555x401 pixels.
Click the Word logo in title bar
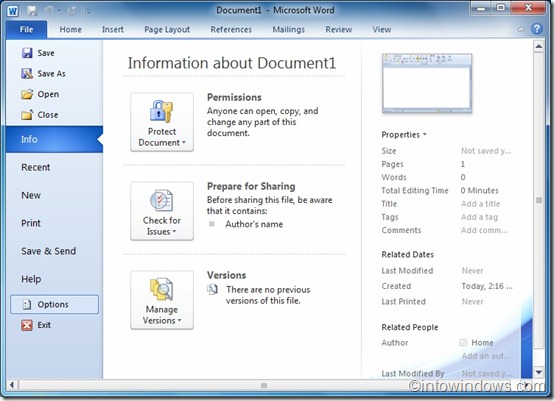[x=13, y=11]
